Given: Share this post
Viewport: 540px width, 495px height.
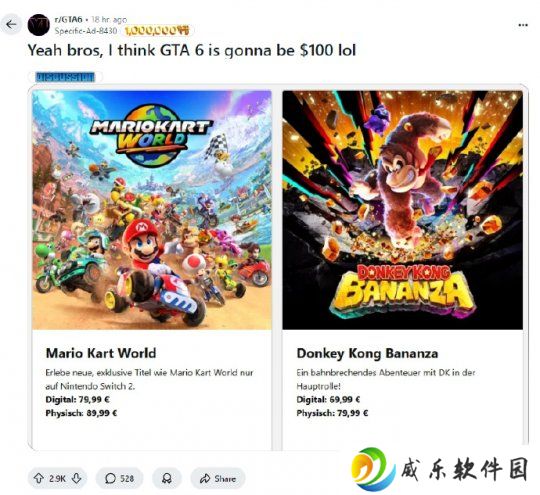Looking at the screenshot, I should (x=218, y=478).
